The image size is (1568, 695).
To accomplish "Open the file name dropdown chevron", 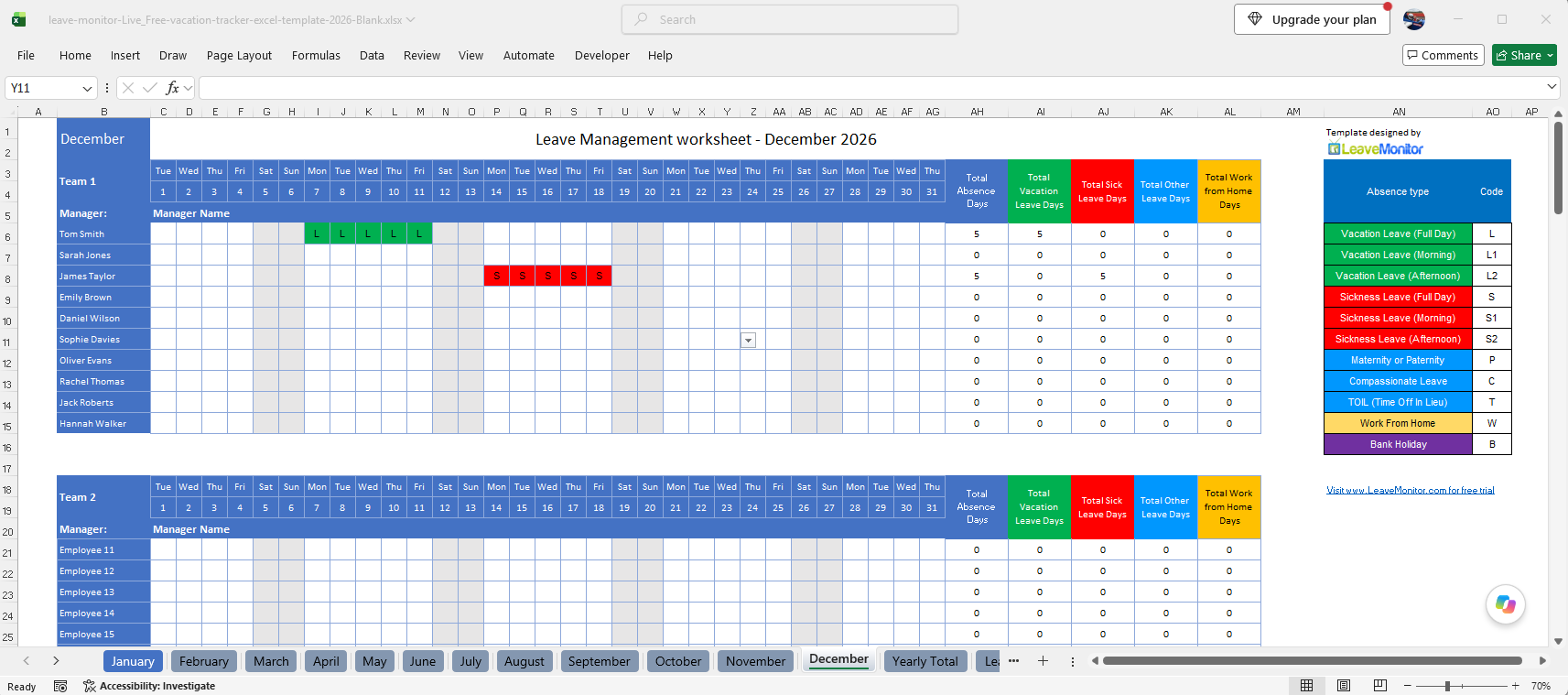I will coord(410,19).
